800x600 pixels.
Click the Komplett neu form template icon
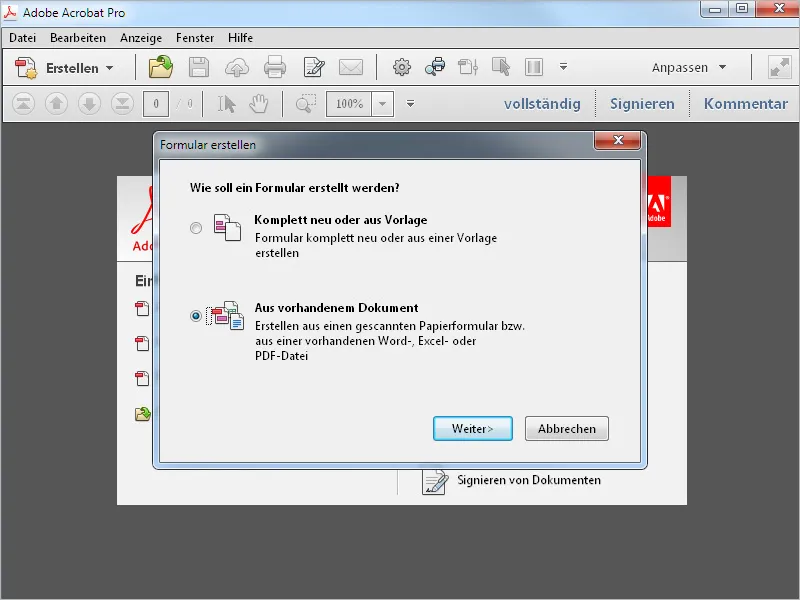(227, 227)
